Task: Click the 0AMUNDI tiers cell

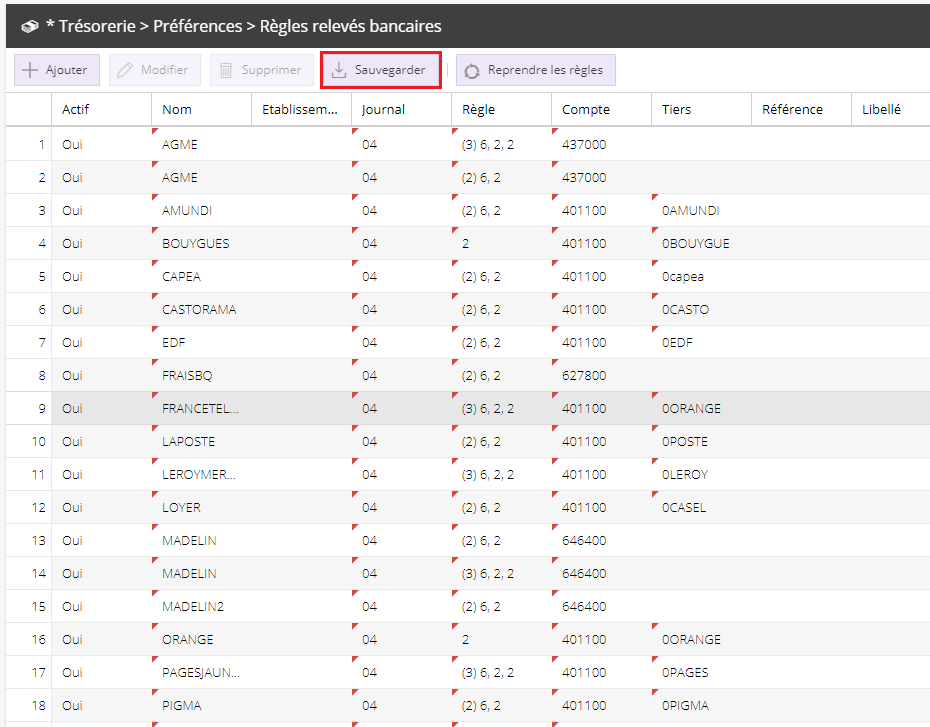Action: coord(702,211)
